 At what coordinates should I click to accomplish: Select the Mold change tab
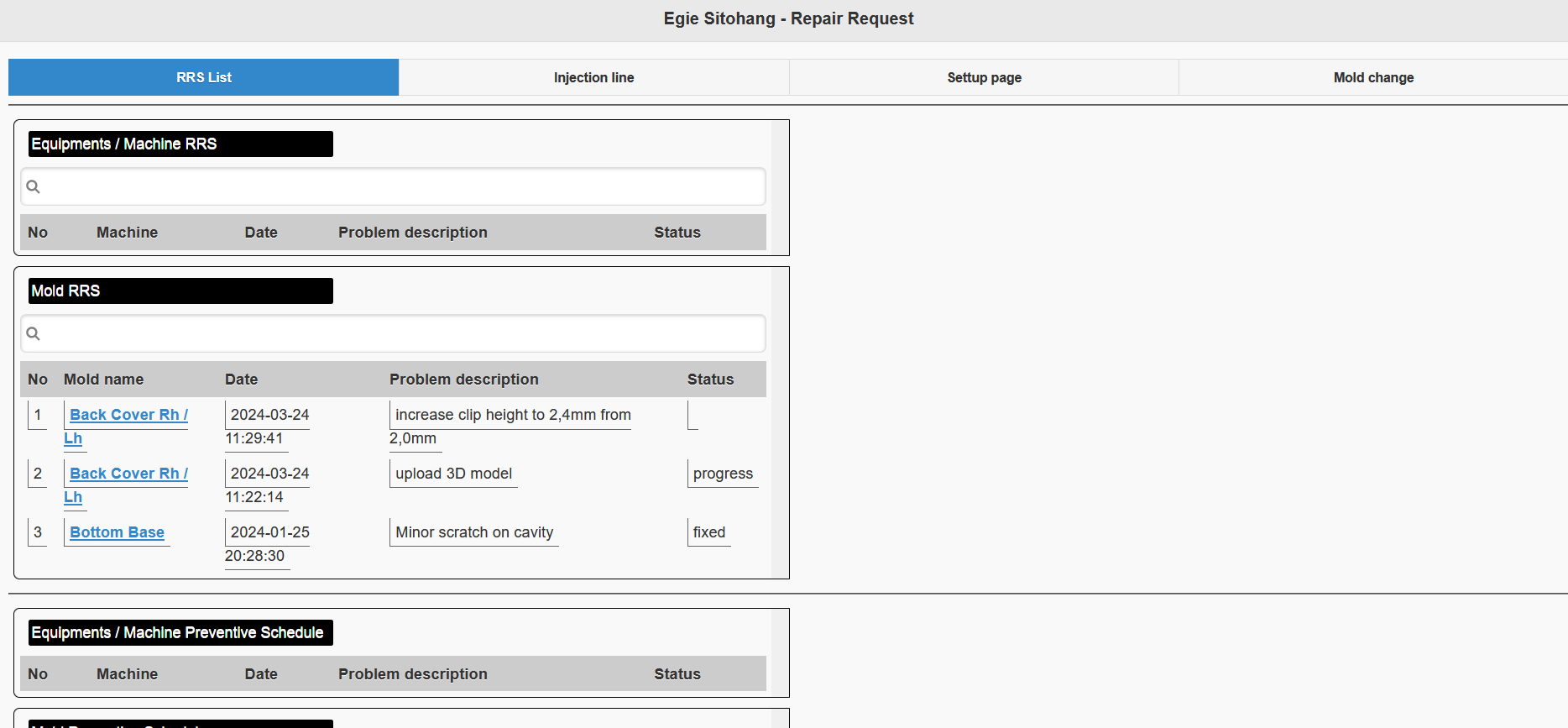pos(1373,77)
